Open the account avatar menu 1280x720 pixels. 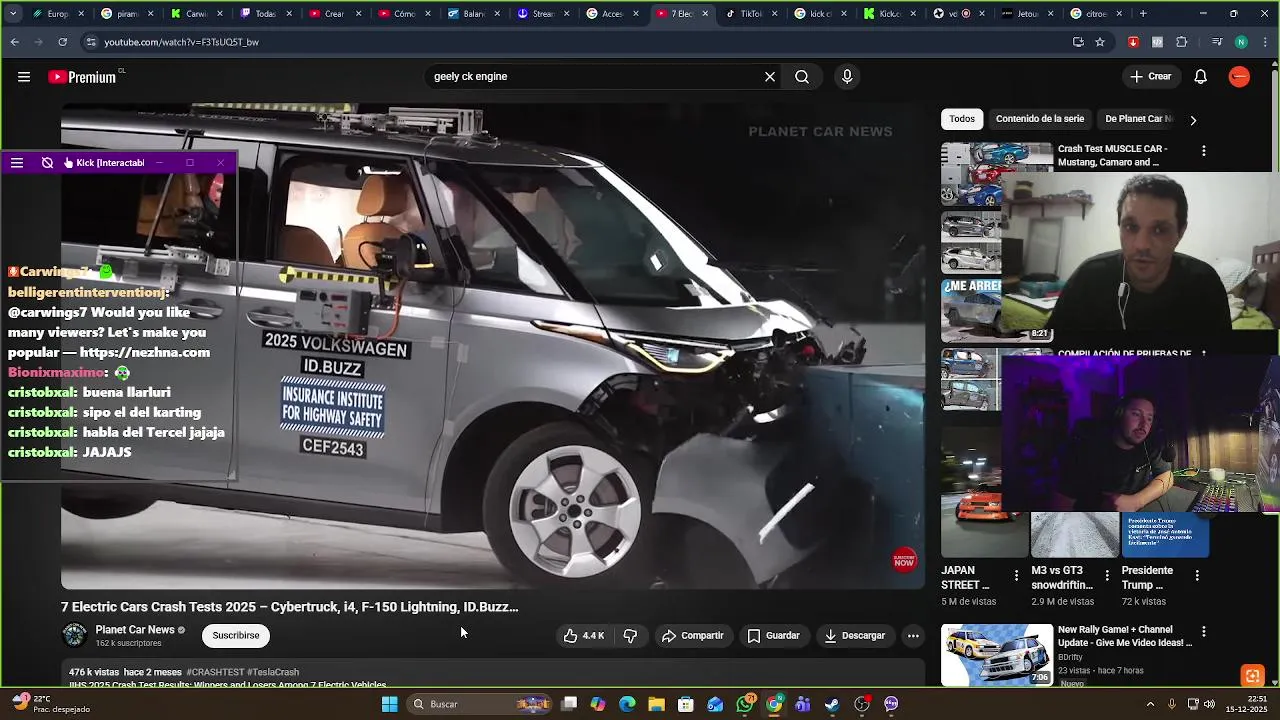tap(1239, 77)
